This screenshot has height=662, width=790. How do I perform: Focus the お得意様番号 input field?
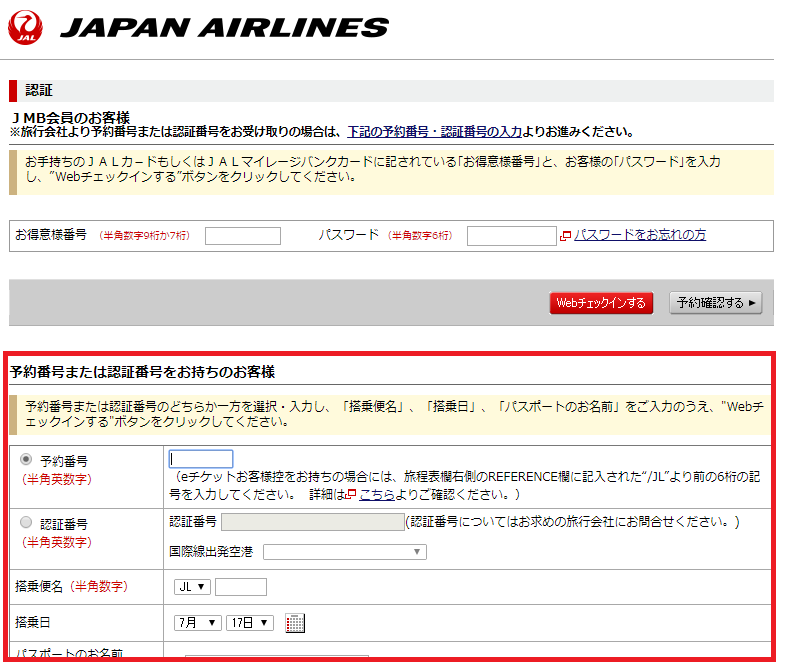243,236
